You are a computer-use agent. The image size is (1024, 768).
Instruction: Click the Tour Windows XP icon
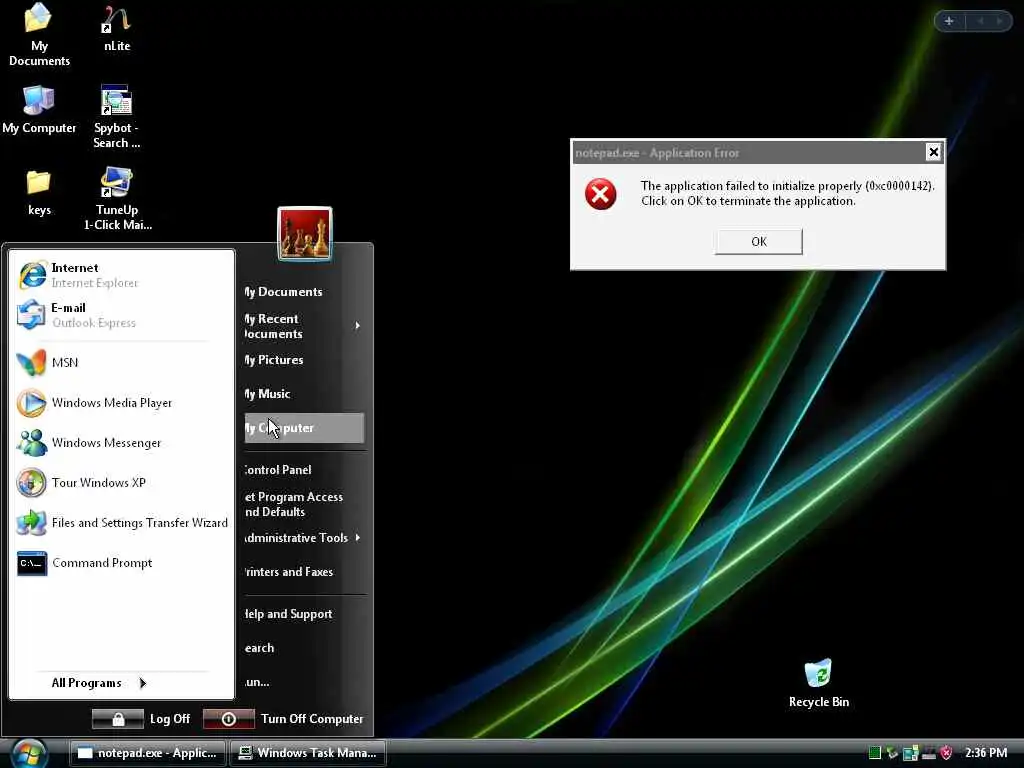coord(31,483)
